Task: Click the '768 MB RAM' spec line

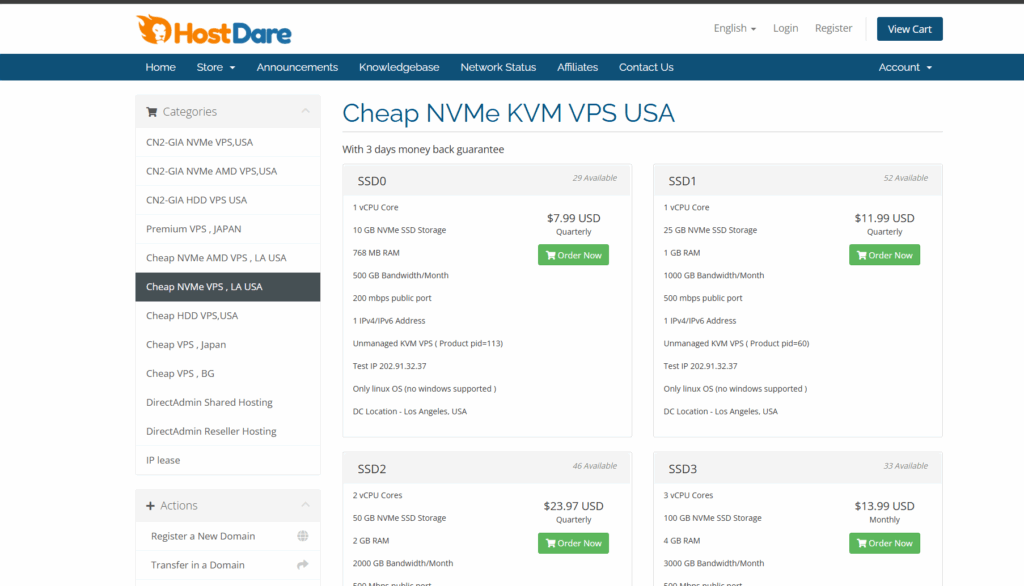Action: (376, 253)
